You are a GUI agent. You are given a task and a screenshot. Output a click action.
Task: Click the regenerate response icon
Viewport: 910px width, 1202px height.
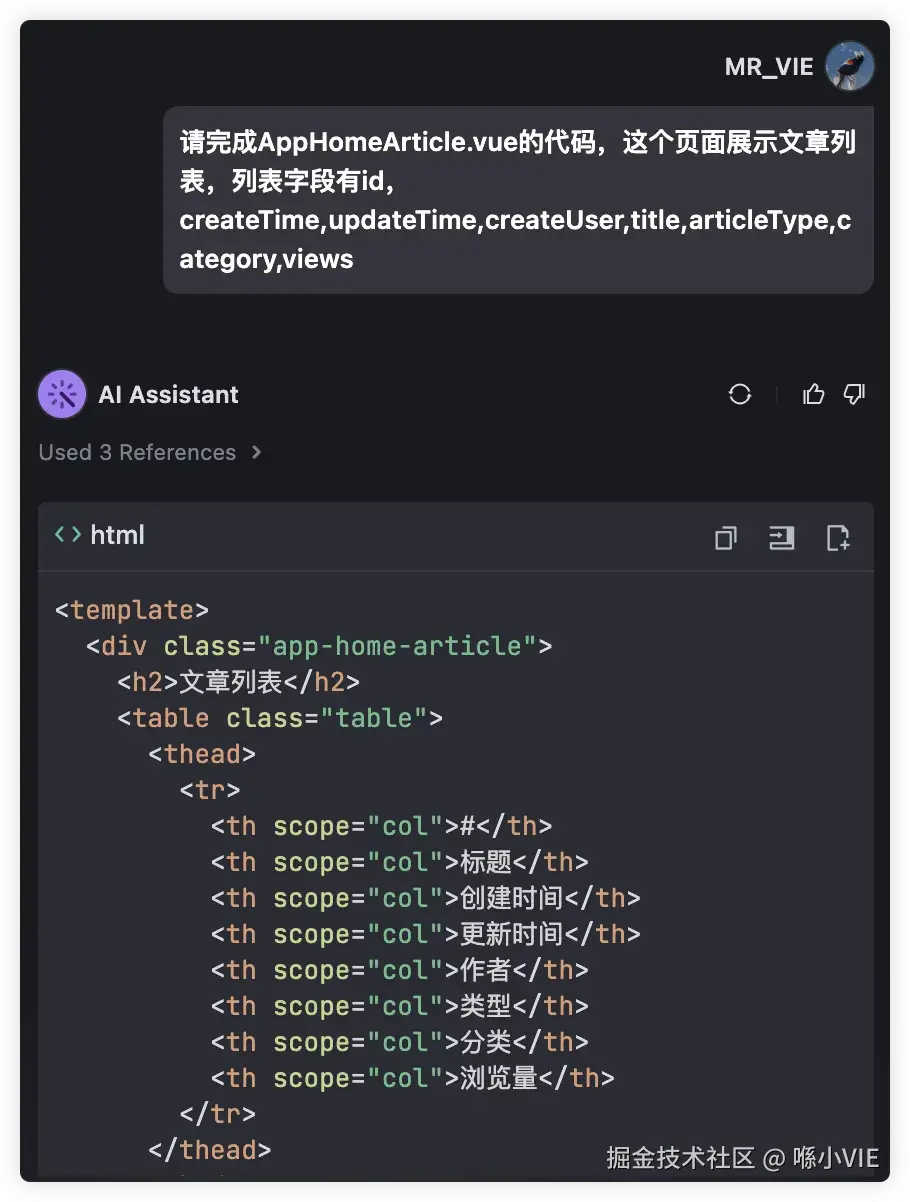tap(740, 394)
